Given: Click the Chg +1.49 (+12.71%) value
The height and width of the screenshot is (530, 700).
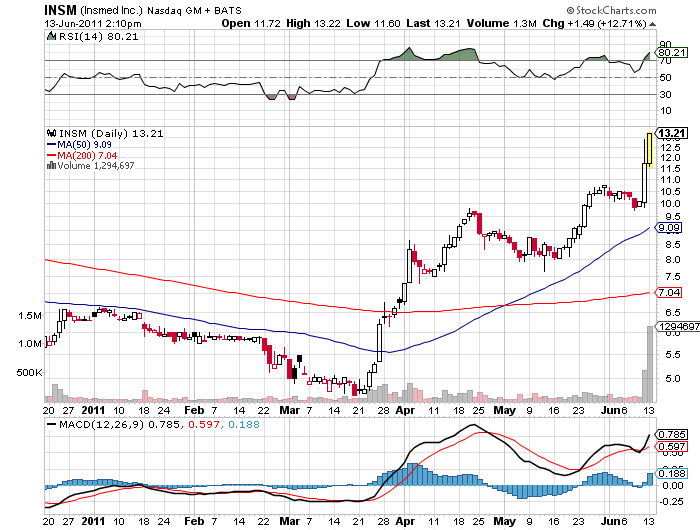Looking at the screenshot, I should [x=594, y=23].
